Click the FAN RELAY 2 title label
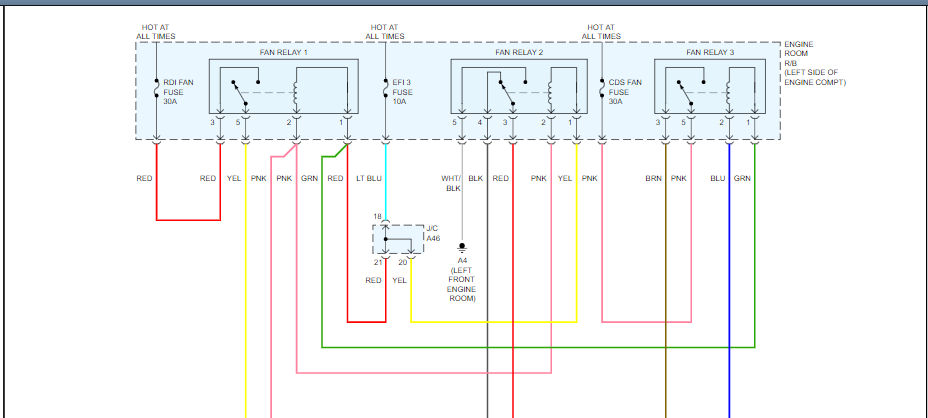Viewport: 928px width, 418px height. 519,53
